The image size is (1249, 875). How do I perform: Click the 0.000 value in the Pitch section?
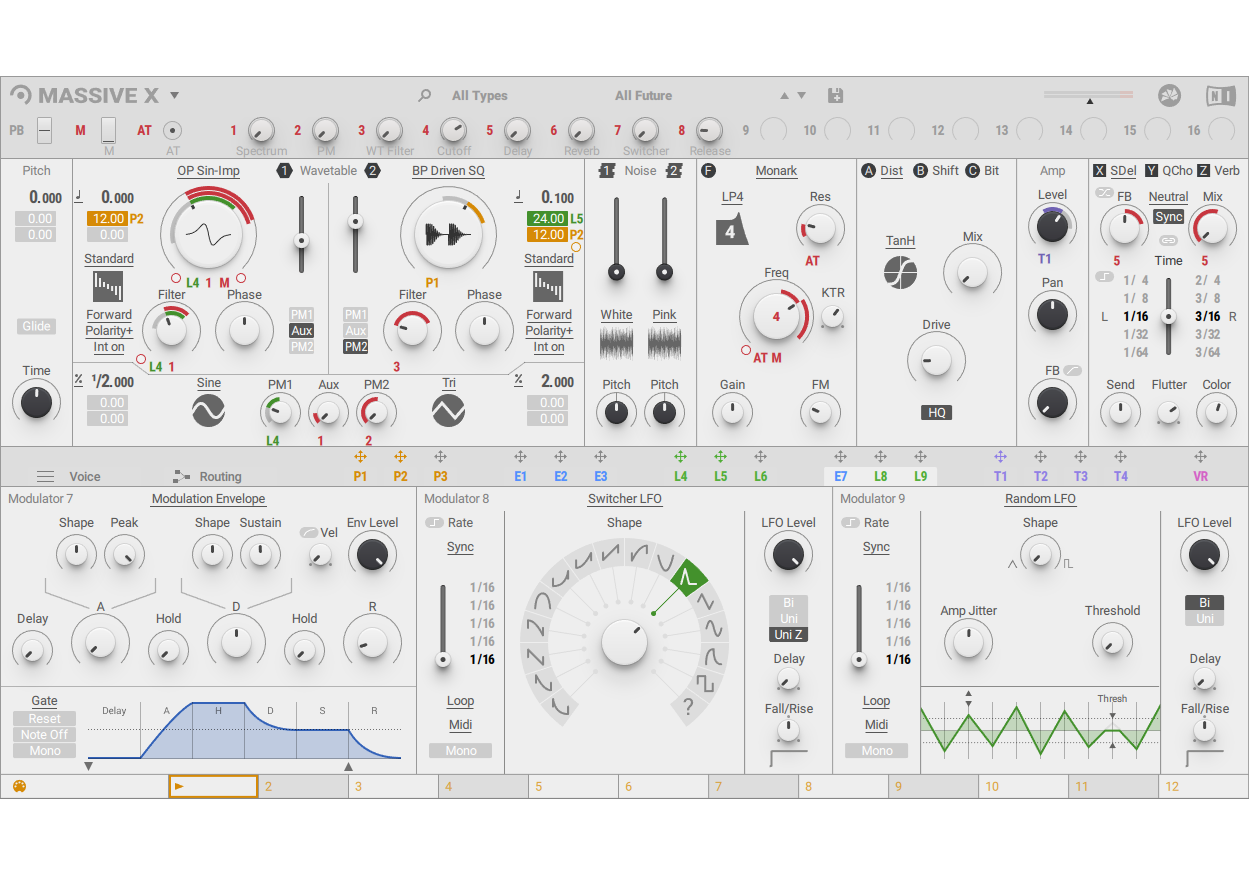(45, 198)
